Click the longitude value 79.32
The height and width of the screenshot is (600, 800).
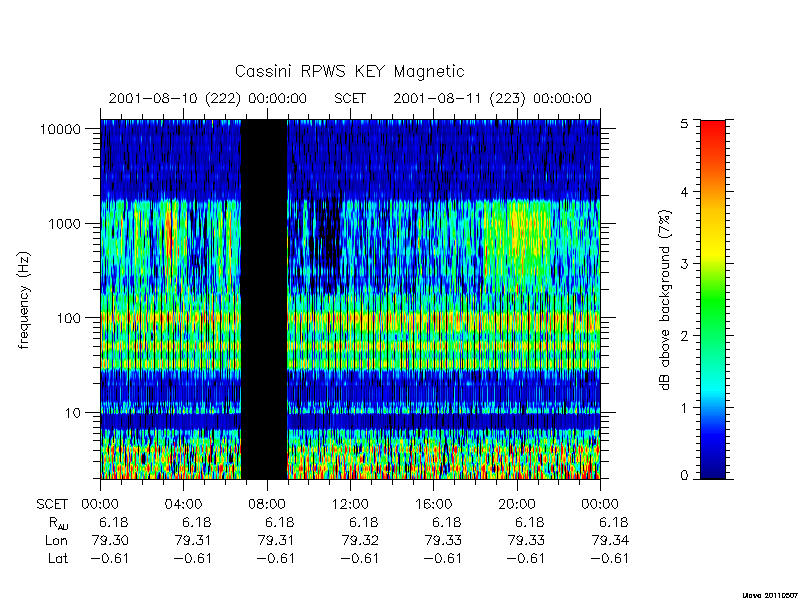tap(360, 540)
